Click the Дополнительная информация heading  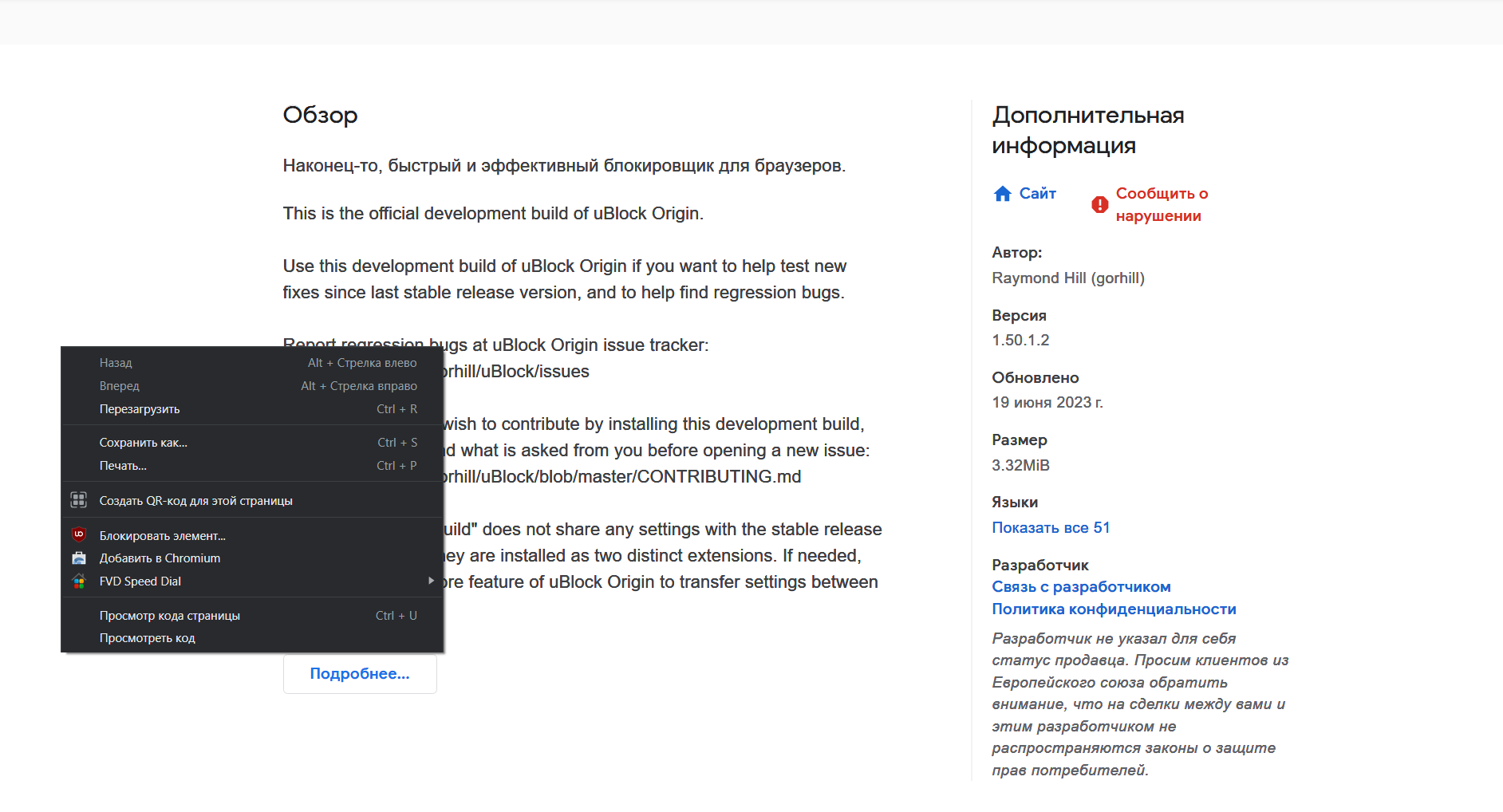click(x=1088, y=130)
